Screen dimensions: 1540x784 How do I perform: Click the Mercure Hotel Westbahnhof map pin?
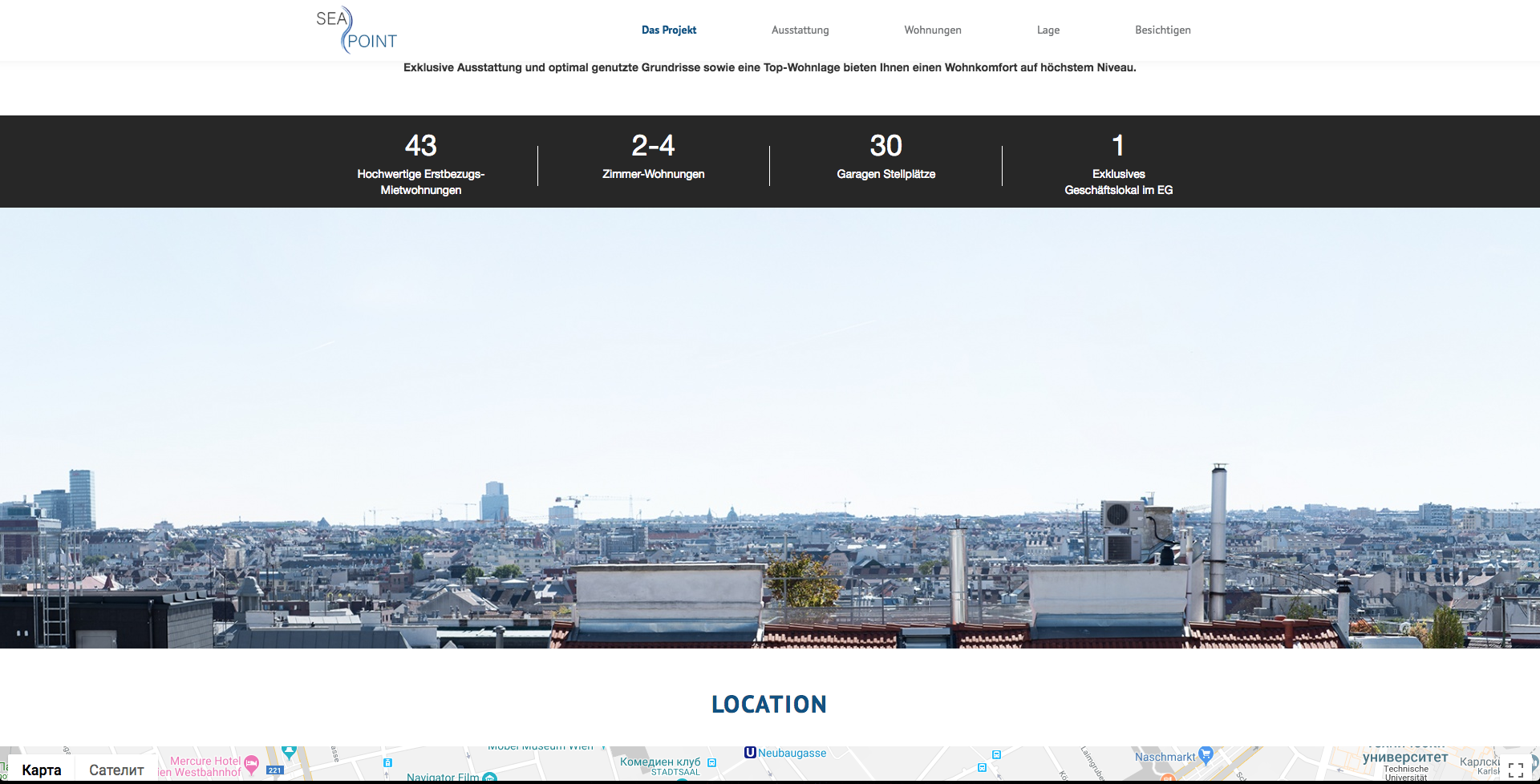(251, 764)
